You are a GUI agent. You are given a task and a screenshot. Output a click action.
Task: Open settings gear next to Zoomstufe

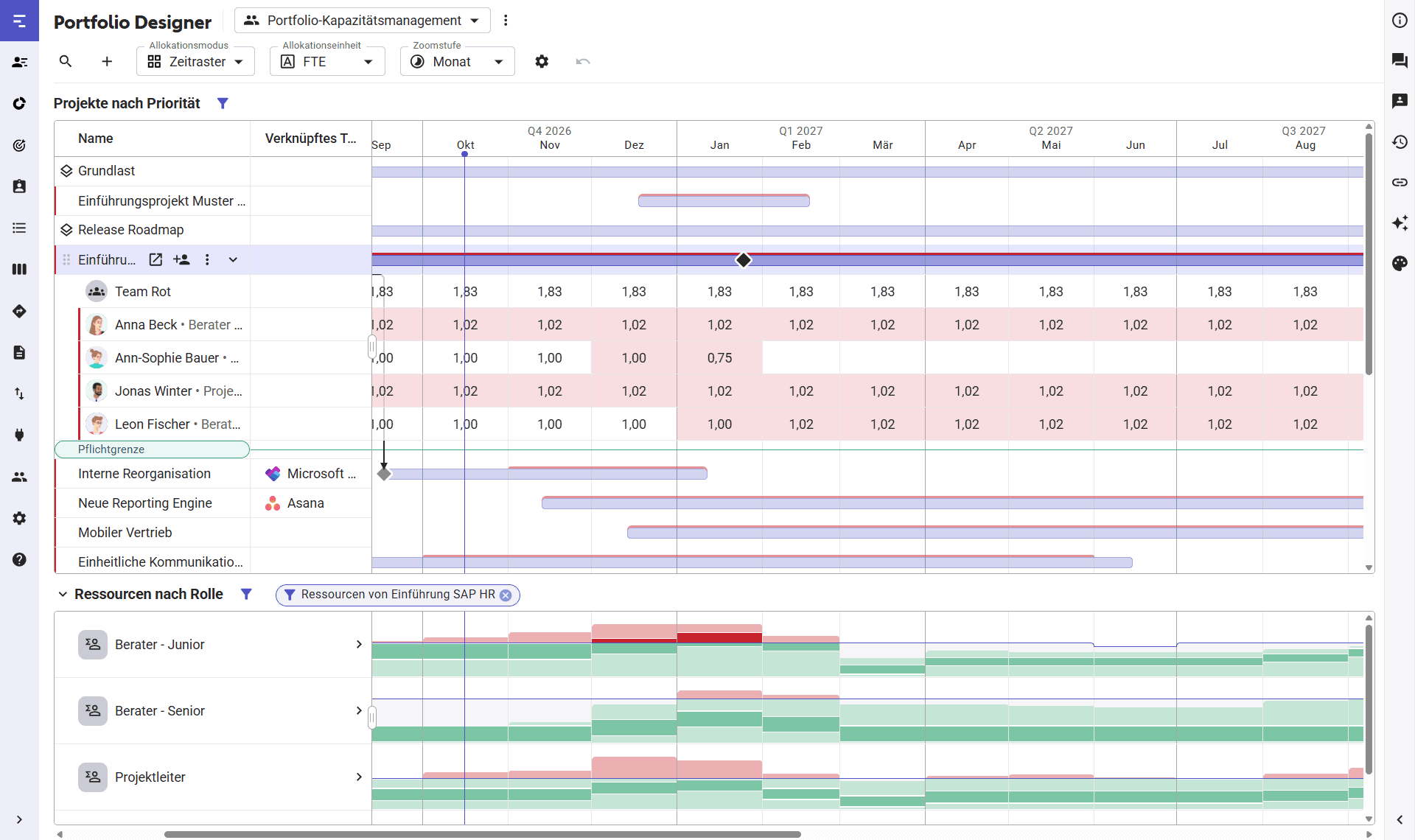[542, 61]
